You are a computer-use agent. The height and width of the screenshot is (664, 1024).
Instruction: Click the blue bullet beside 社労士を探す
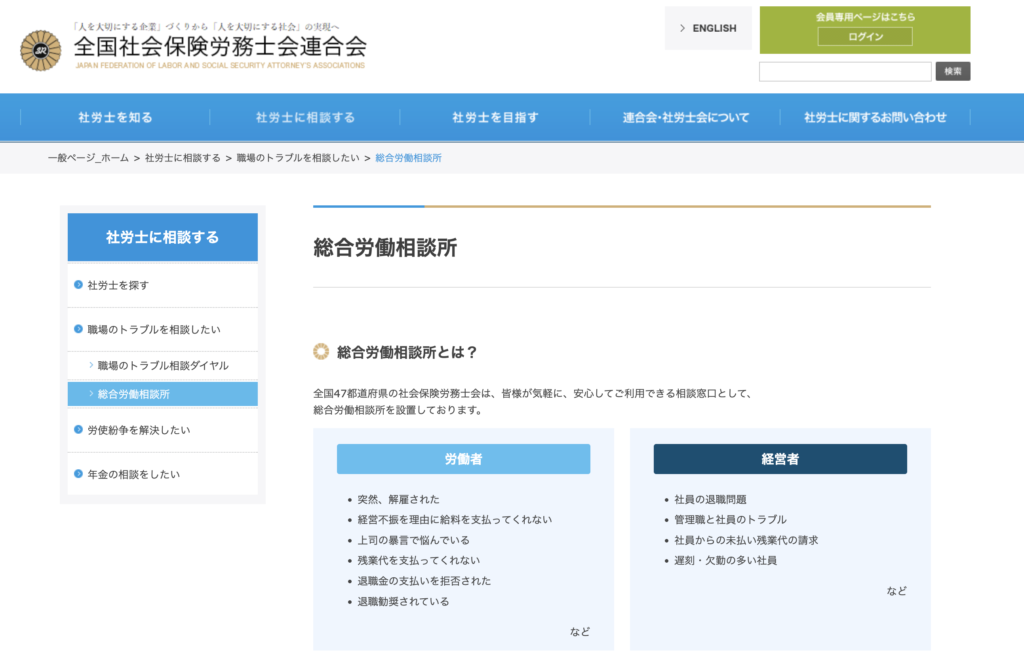pyautogui.click(x=78, y=285)
